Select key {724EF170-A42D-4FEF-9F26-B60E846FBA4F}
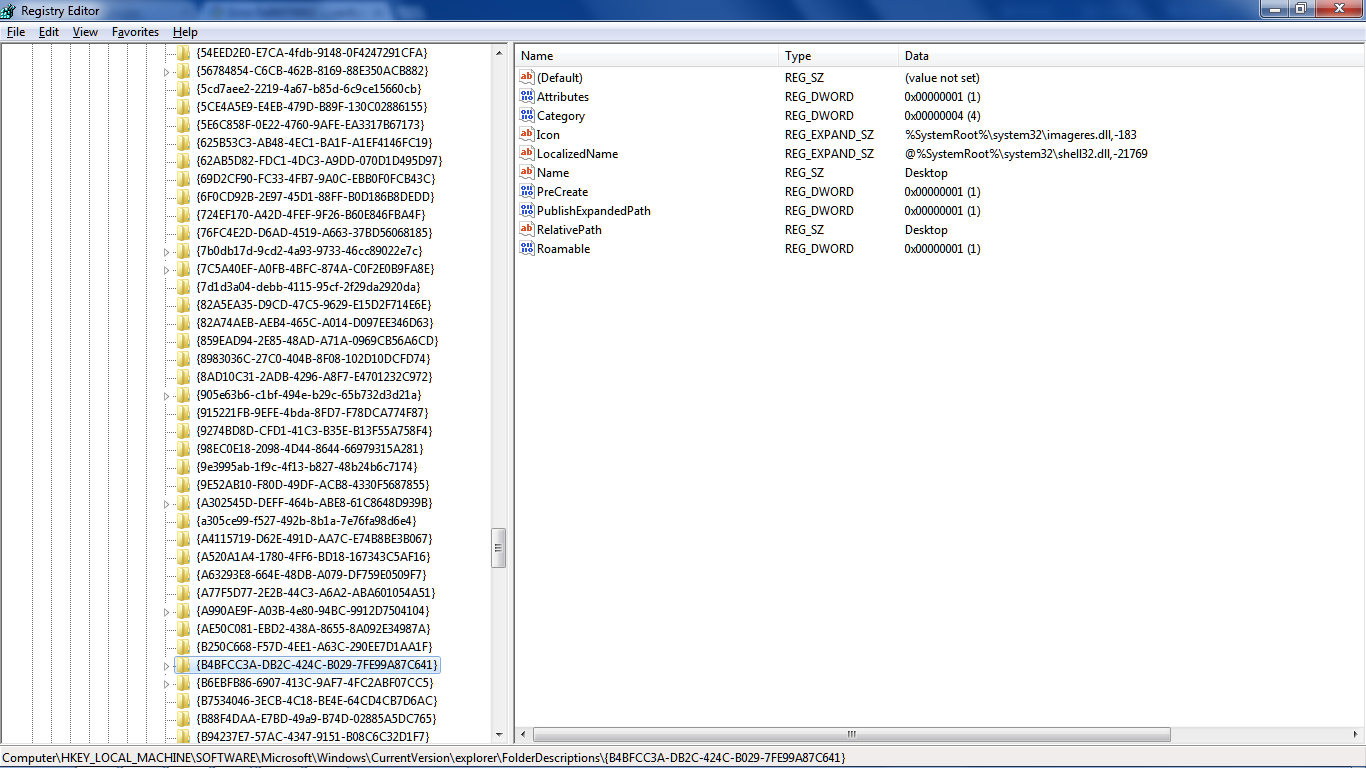The width and height of the screenshot is (1366, 768). pyautogui.click(x=311, y=214)
